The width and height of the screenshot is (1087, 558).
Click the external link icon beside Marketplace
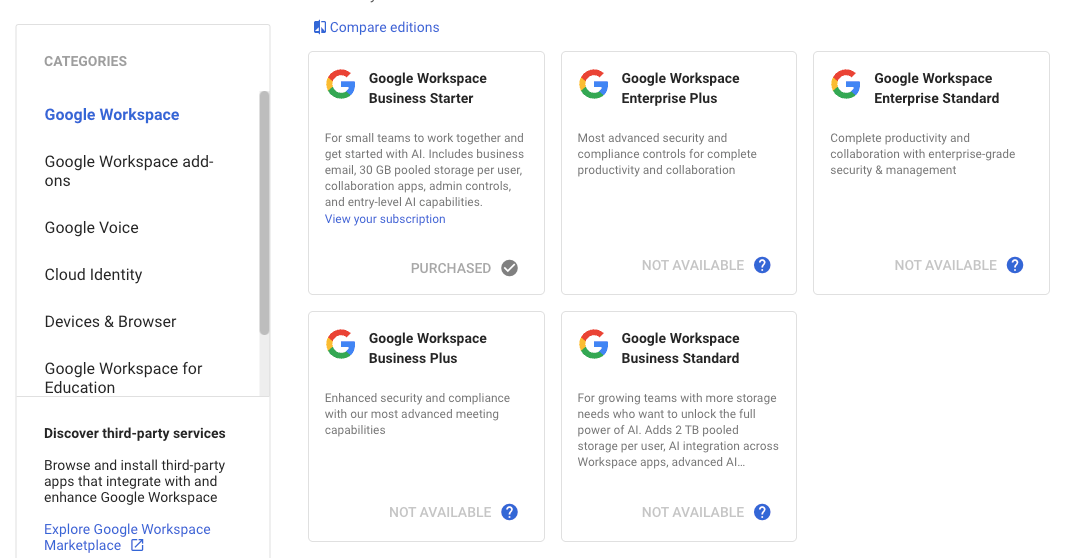pyautogui.click(x=137, y=546)
